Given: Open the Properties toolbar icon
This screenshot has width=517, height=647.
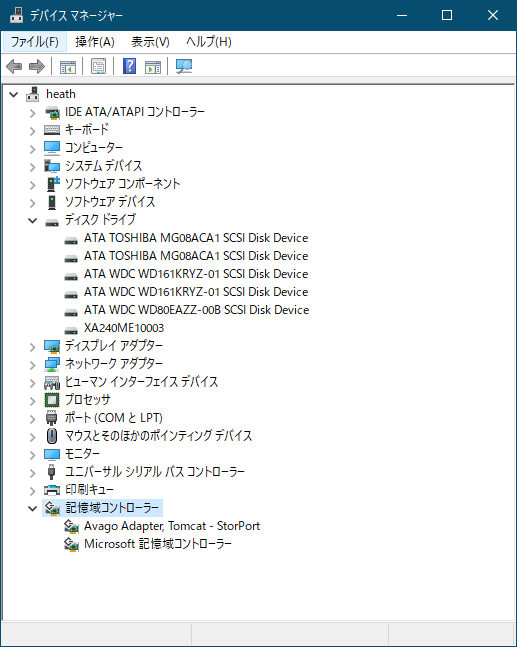Looking at the screenshot, I should (98, 66).
